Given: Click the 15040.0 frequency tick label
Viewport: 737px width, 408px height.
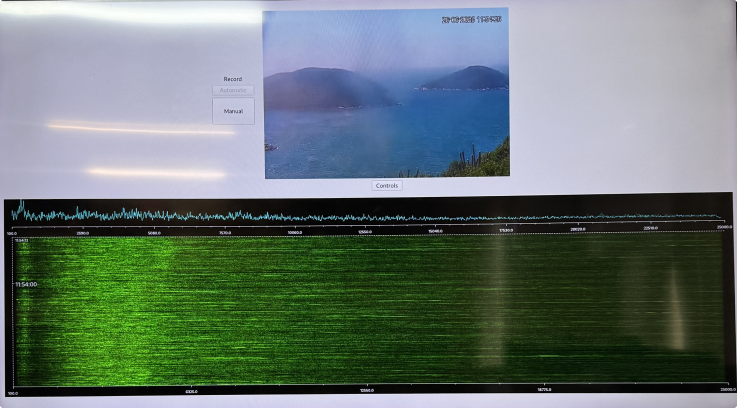Looking at the screenshot, I should coord(436,231).
